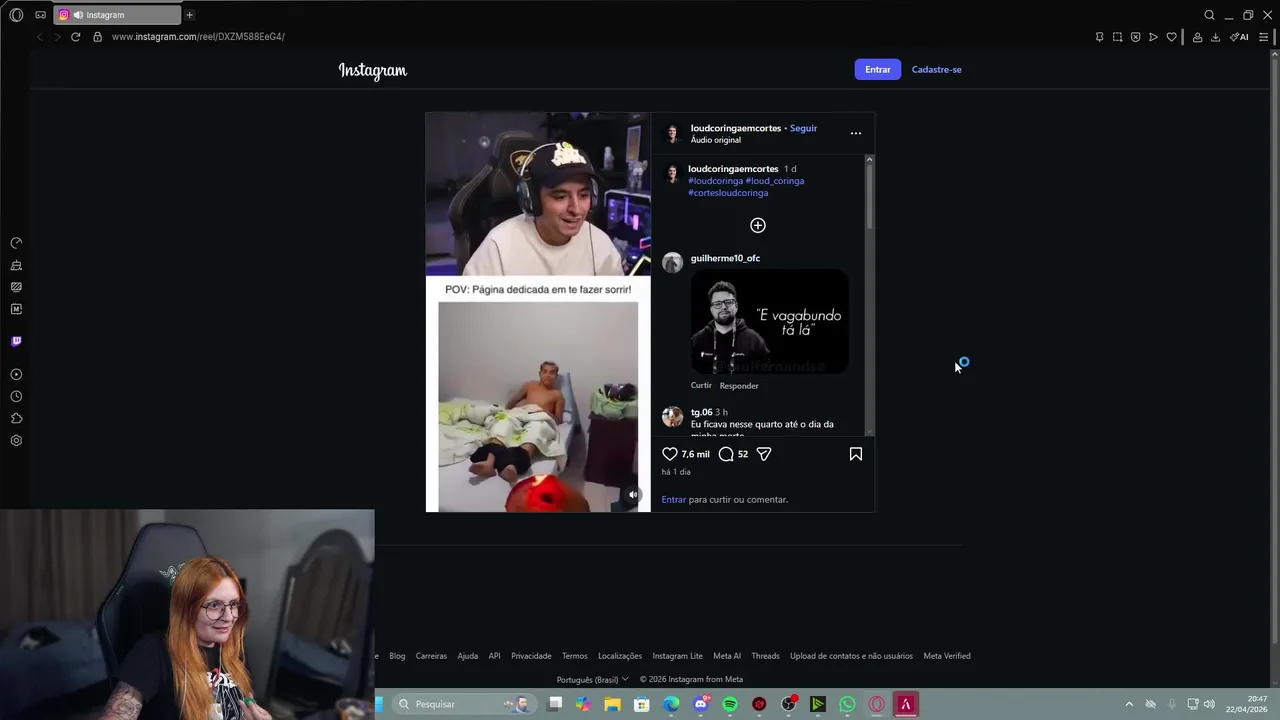1280x720 pixels.
Task: Open loudcoringaemcortes profile in header
Action: click(x=736, y=128)
